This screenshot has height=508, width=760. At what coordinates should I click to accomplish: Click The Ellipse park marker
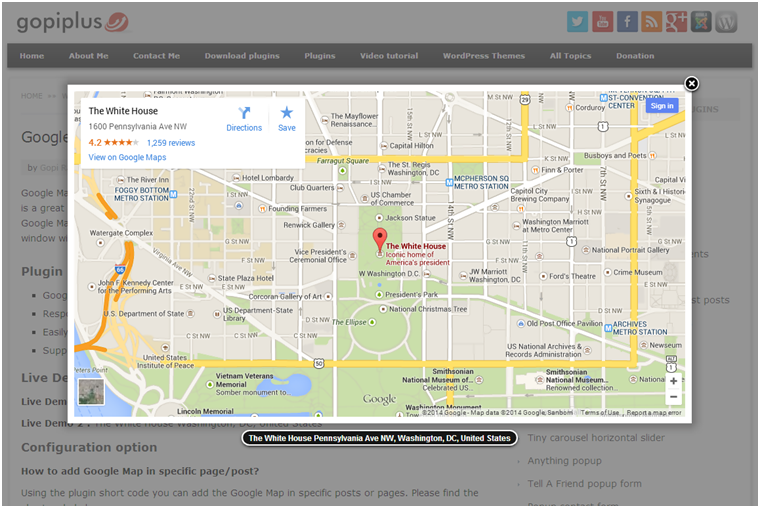[x=372, y=322]
